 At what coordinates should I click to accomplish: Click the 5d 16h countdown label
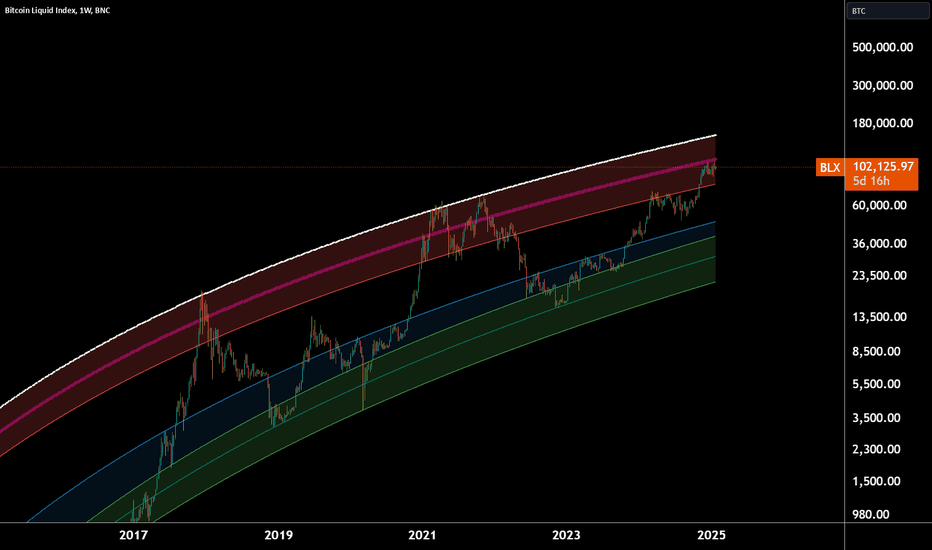pyautogui.click(x=871, y=181)
